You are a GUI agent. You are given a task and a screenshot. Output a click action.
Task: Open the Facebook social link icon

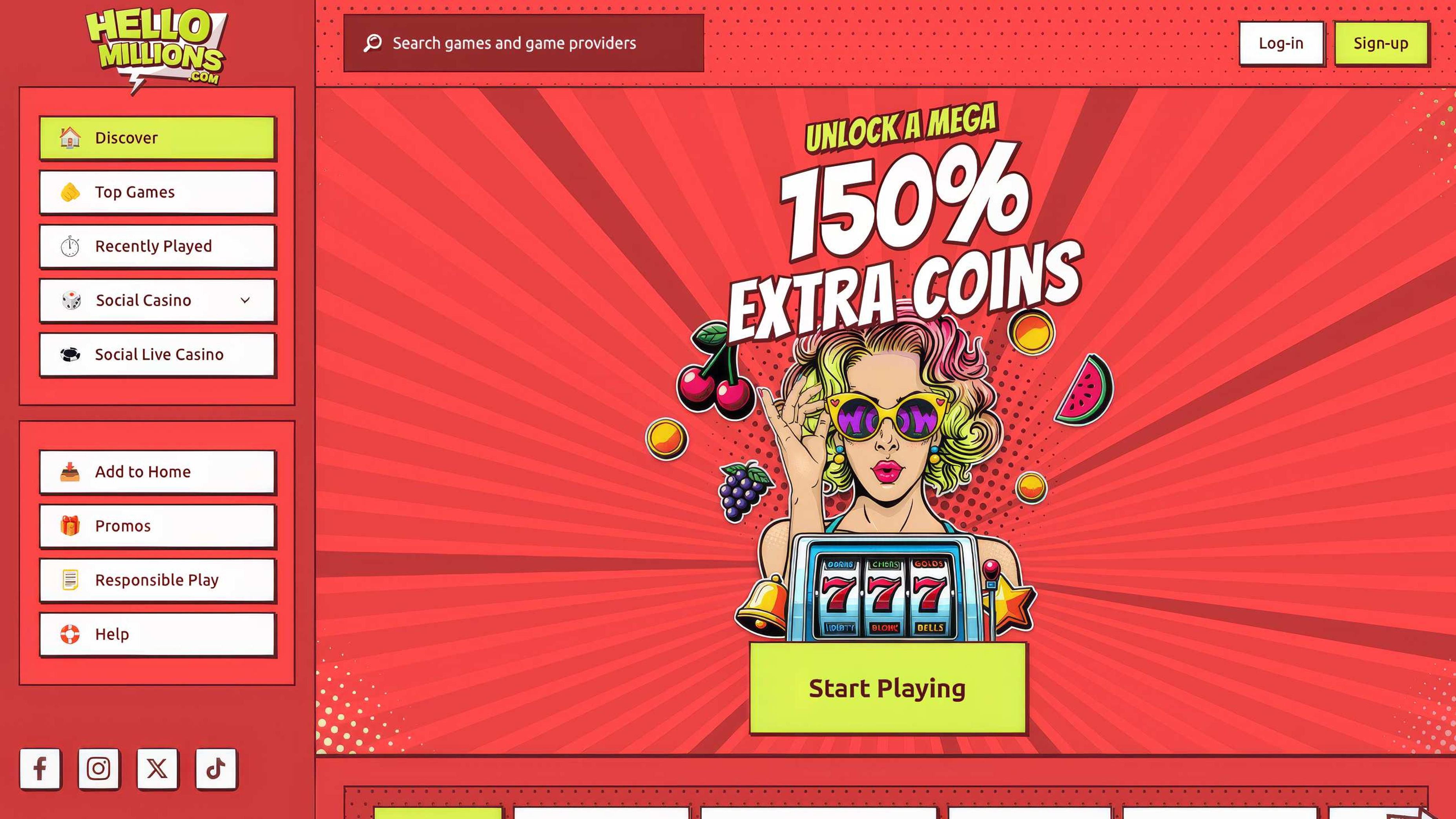(x=40, y=768)
